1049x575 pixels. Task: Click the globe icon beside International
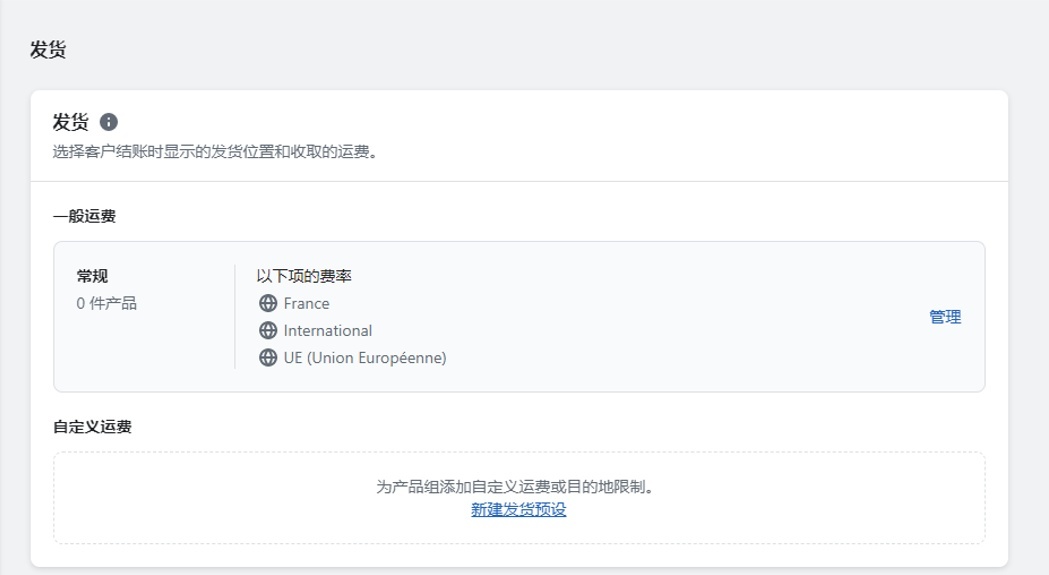[x=267, y=330]
